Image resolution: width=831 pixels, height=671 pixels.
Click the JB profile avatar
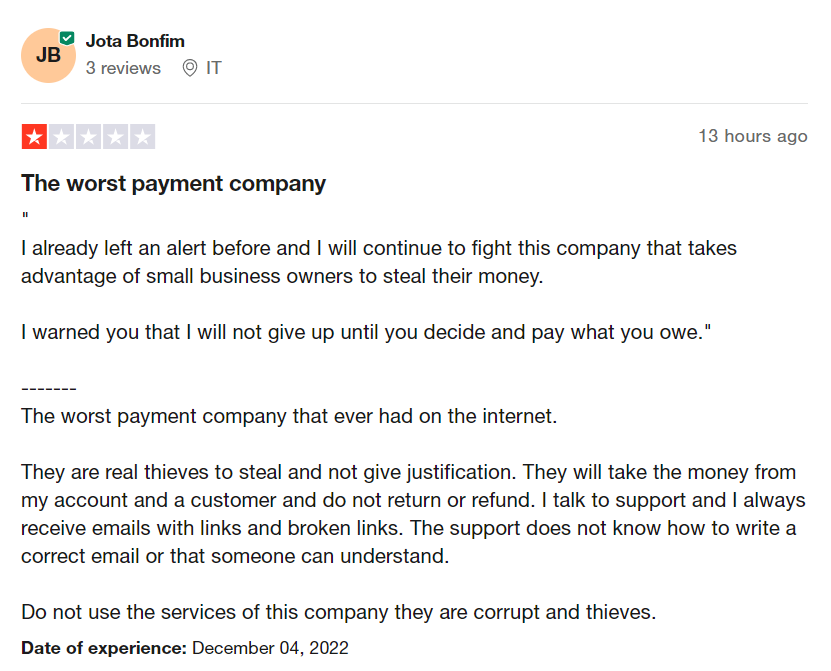pos(48,56)
